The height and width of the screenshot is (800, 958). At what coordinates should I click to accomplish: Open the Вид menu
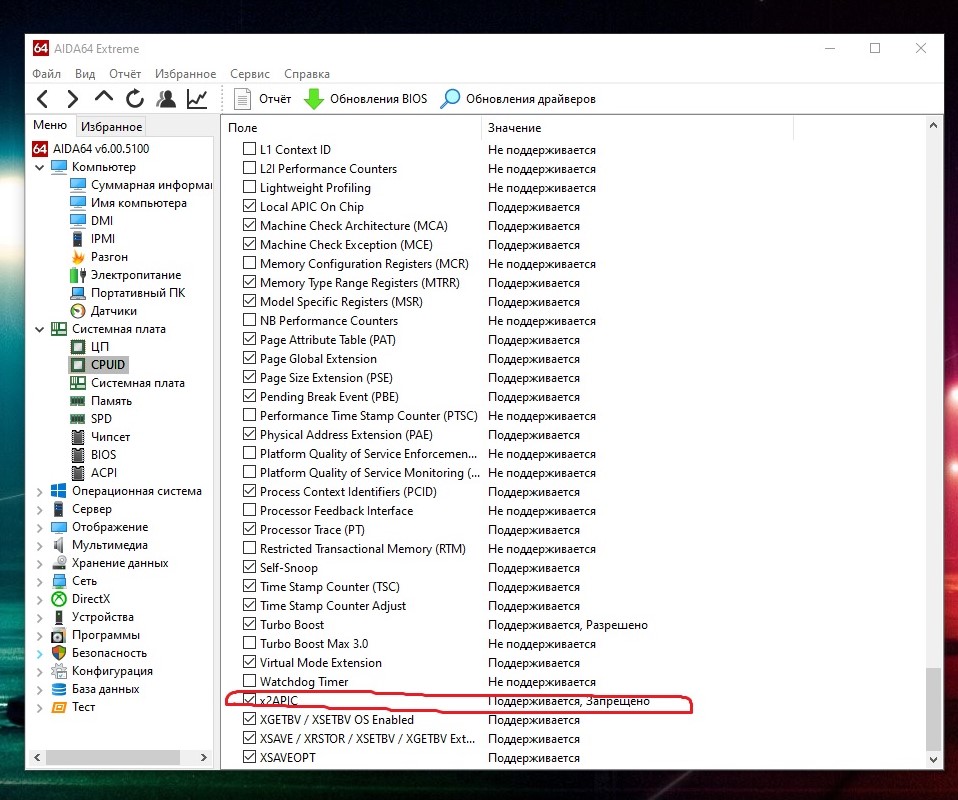pyautogui.click(x=85, y=73)
